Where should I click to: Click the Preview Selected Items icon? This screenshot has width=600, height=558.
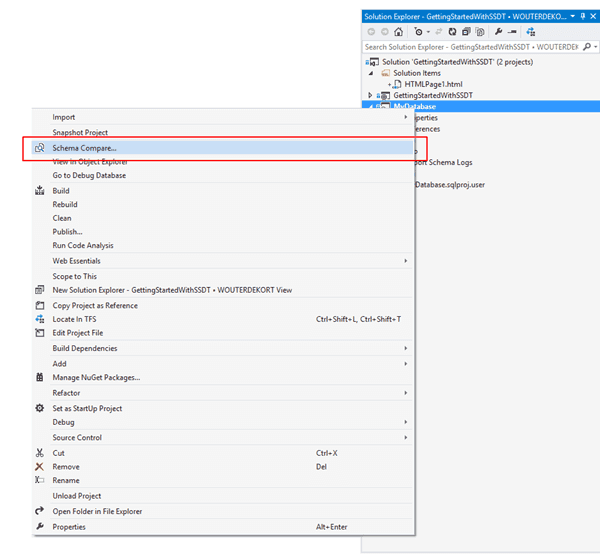(512, 32)
